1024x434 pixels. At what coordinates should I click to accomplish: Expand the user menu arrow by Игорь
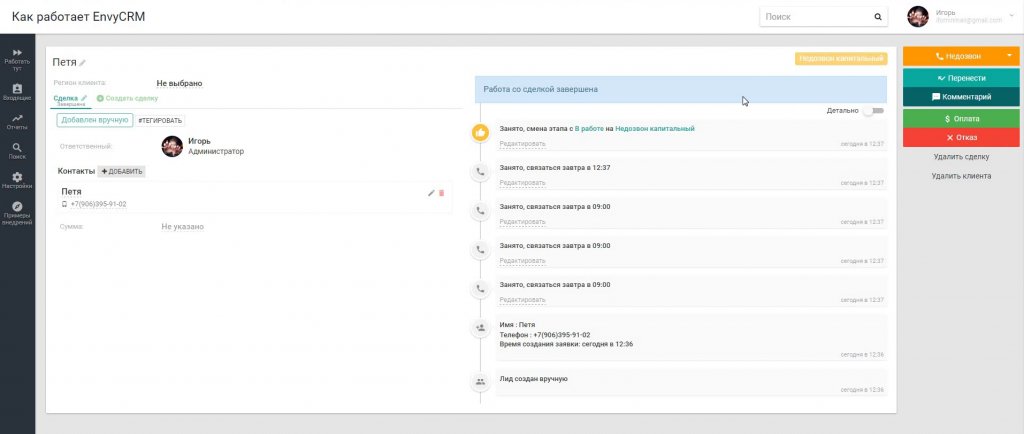pyautogui.click(x=1012, y=14)
